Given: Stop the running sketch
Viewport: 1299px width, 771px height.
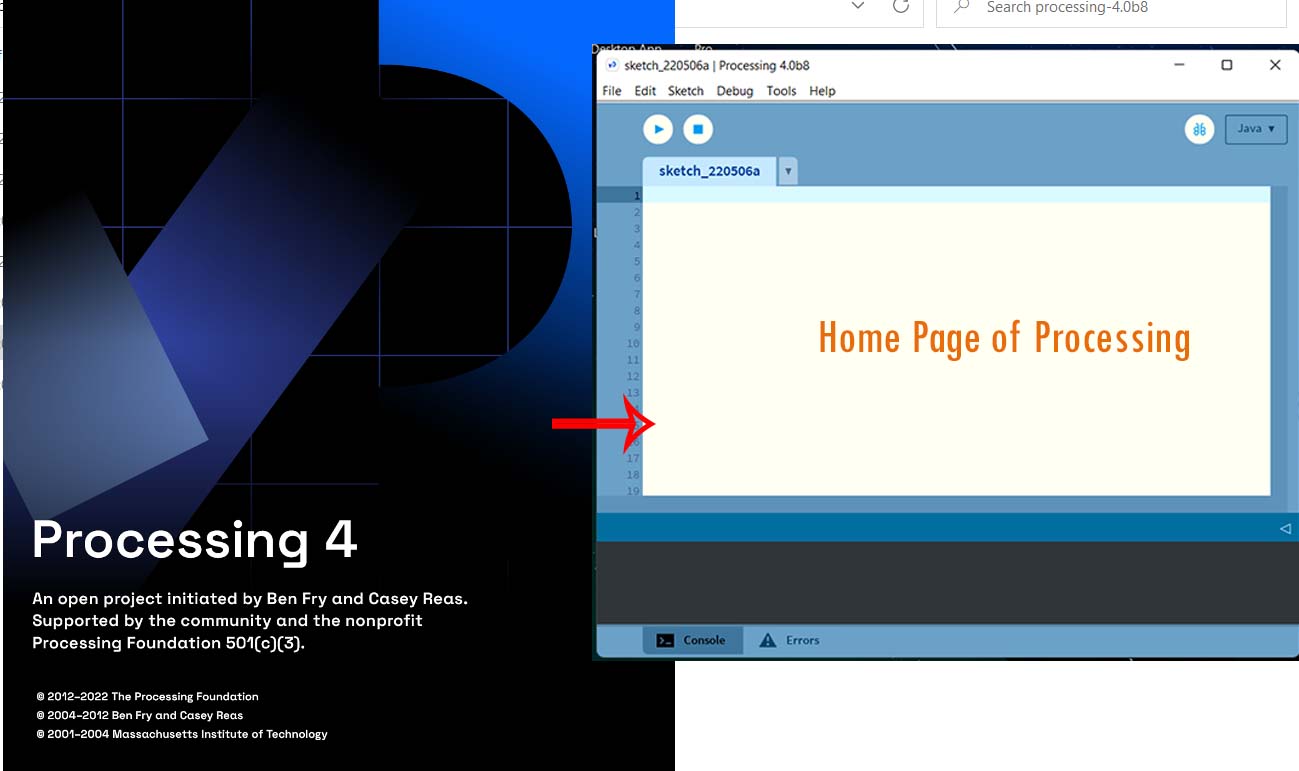Looking at the screenshot, I should 698,129.
